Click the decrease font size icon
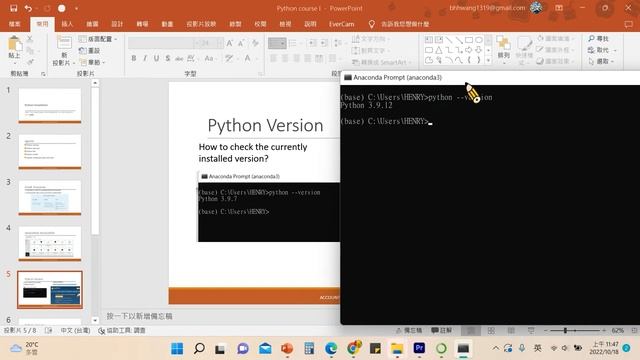 click(241, 43)
